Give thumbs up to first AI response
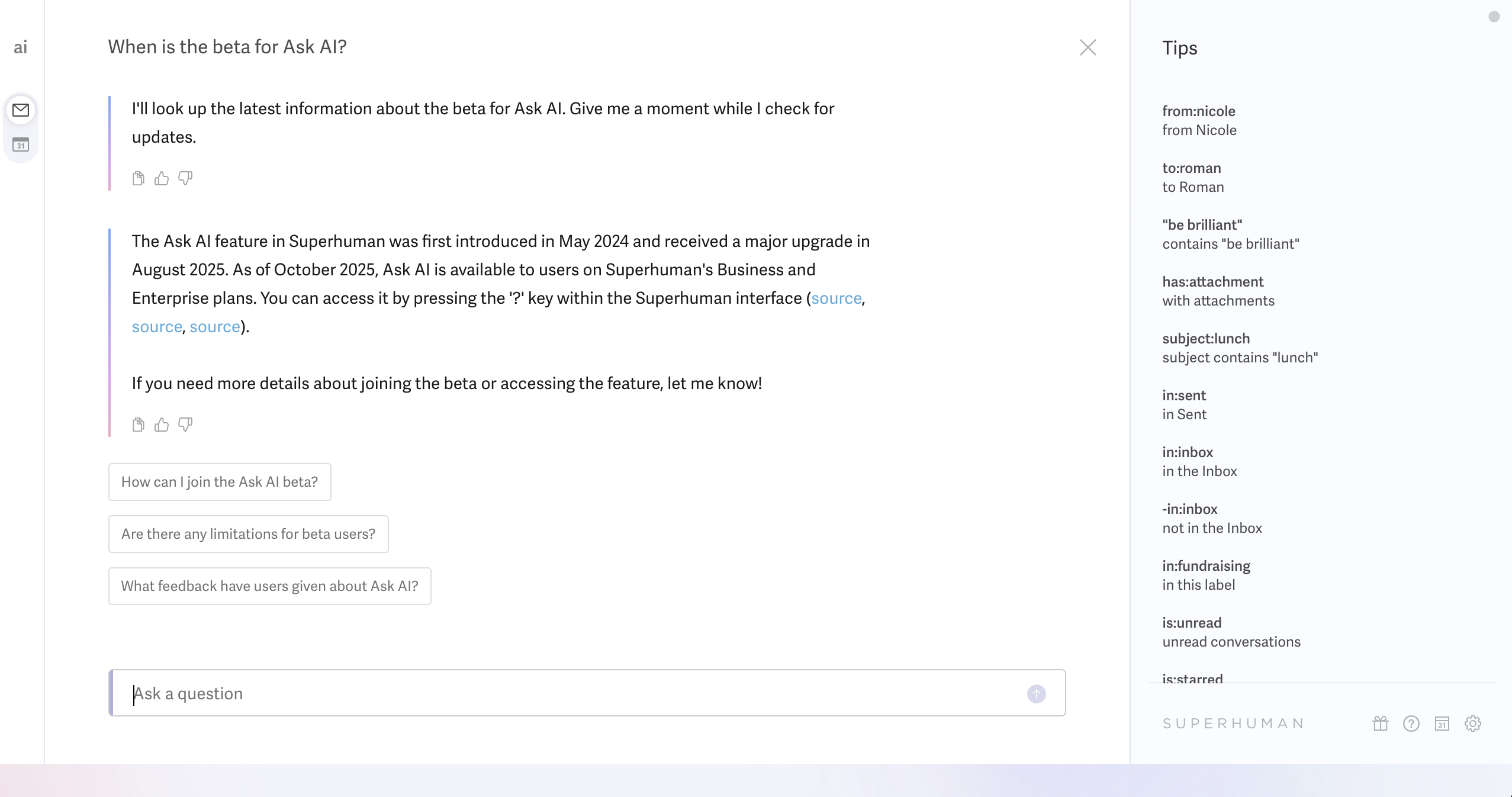 coord(162,178)
